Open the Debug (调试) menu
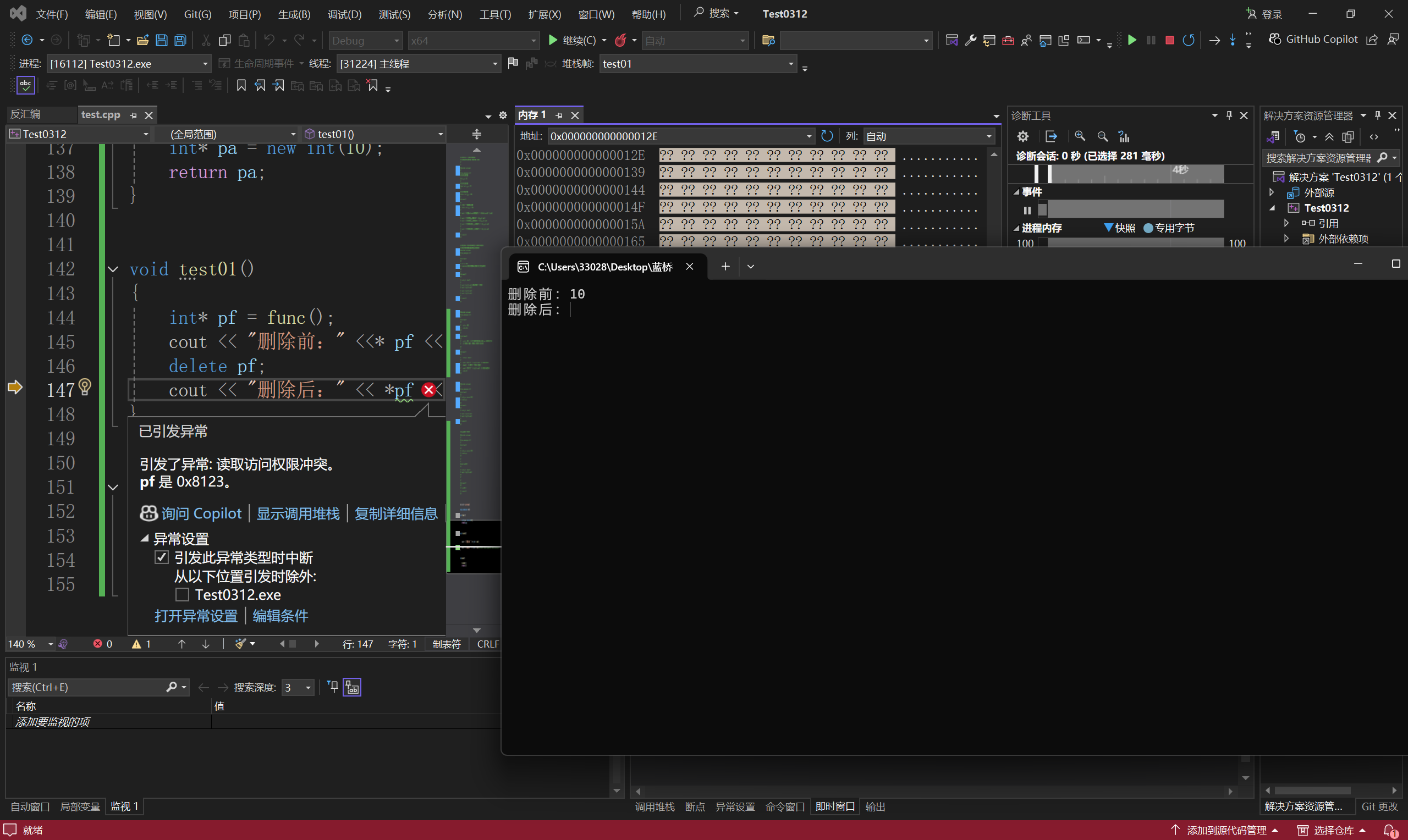Screen dimensions: 1408x840 344,14
